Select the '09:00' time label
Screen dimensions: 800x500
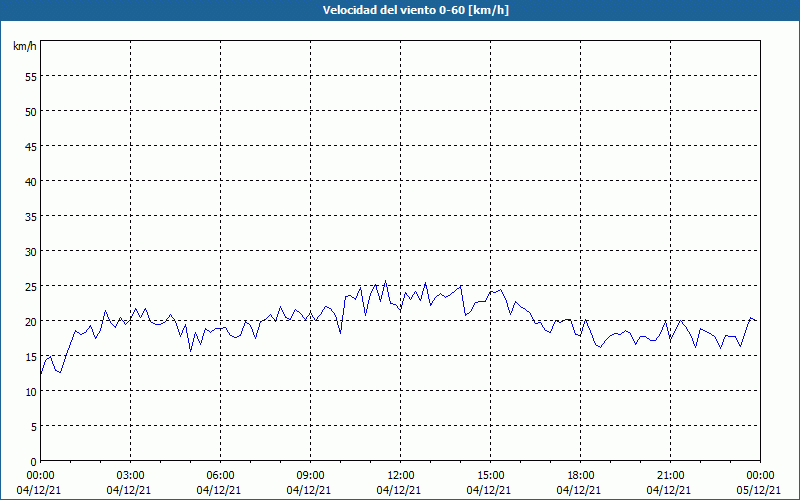(x=310, y=476)
